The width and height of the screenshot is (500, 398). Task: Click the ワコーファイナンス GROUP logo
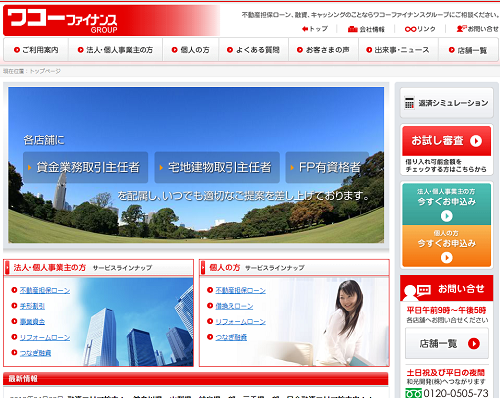pyautogui.click(x=62, y=21)
